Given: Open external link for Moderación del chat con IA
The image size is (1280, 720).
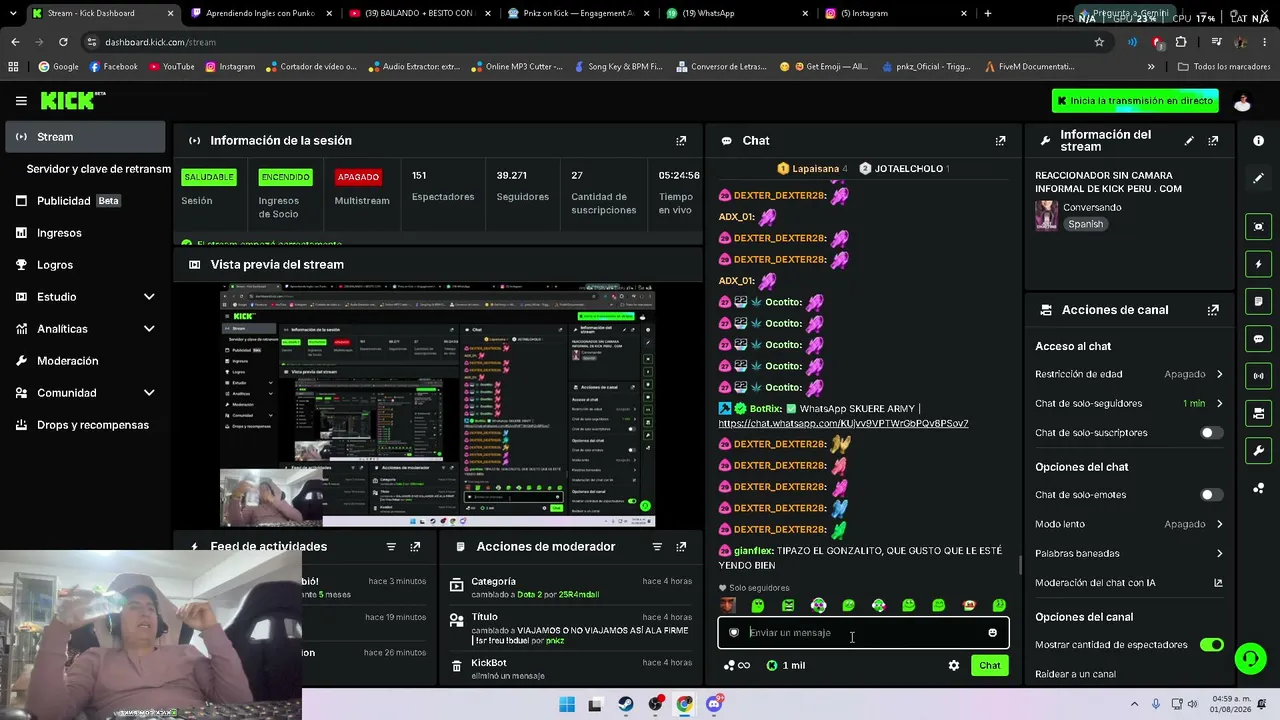Looking at the screenshot, I should [x=1218, y=583].
